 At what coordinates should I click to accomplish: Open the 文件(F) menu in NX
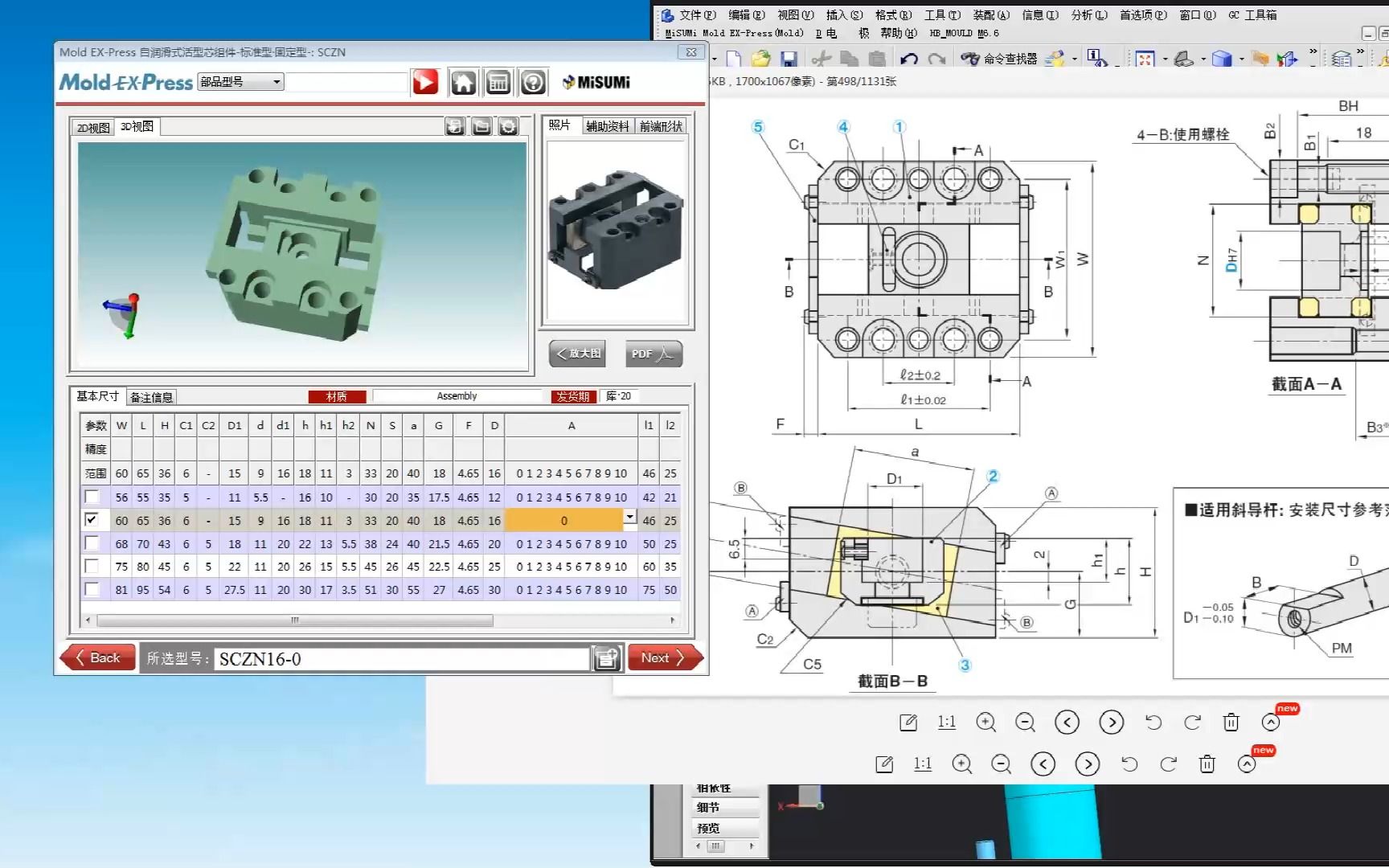point(697,14)
